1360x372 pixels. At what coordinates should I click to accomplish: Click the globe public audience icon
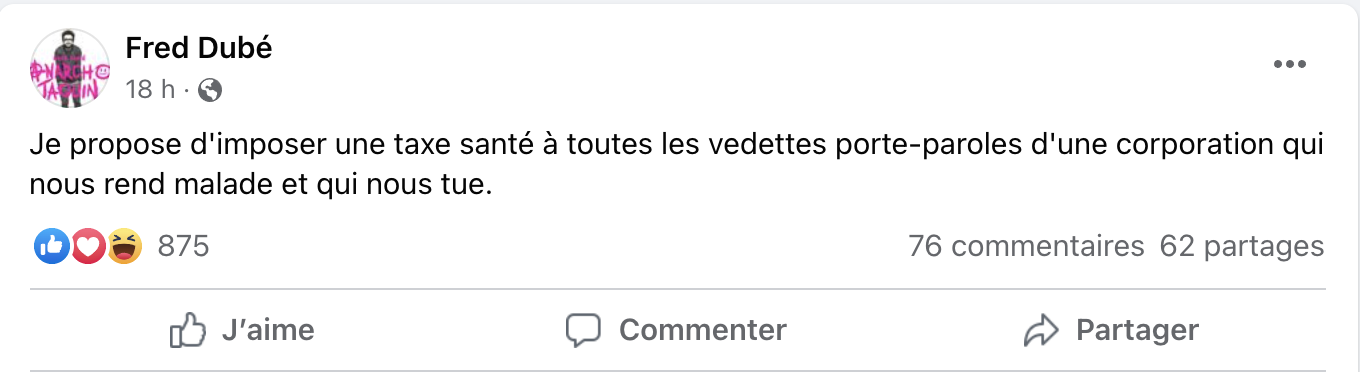210,91
